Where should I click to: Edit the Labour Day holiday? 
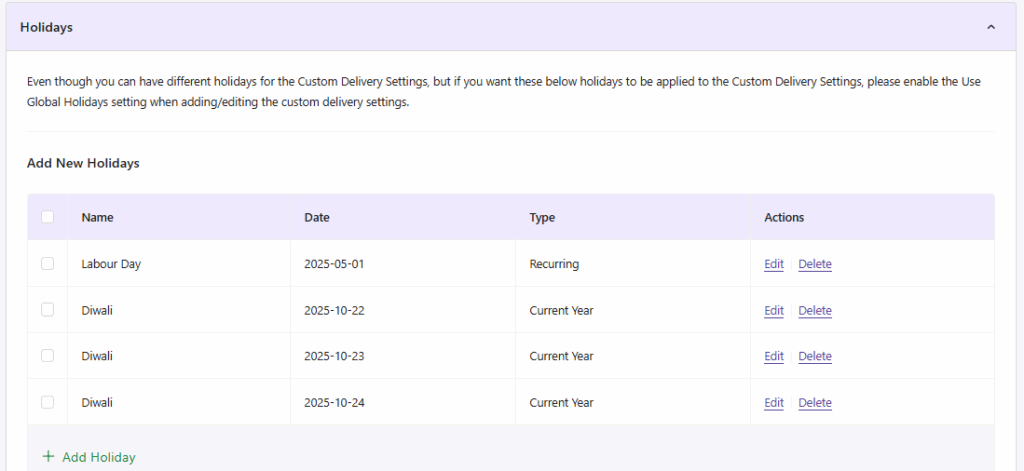click(x=774, y=264)
